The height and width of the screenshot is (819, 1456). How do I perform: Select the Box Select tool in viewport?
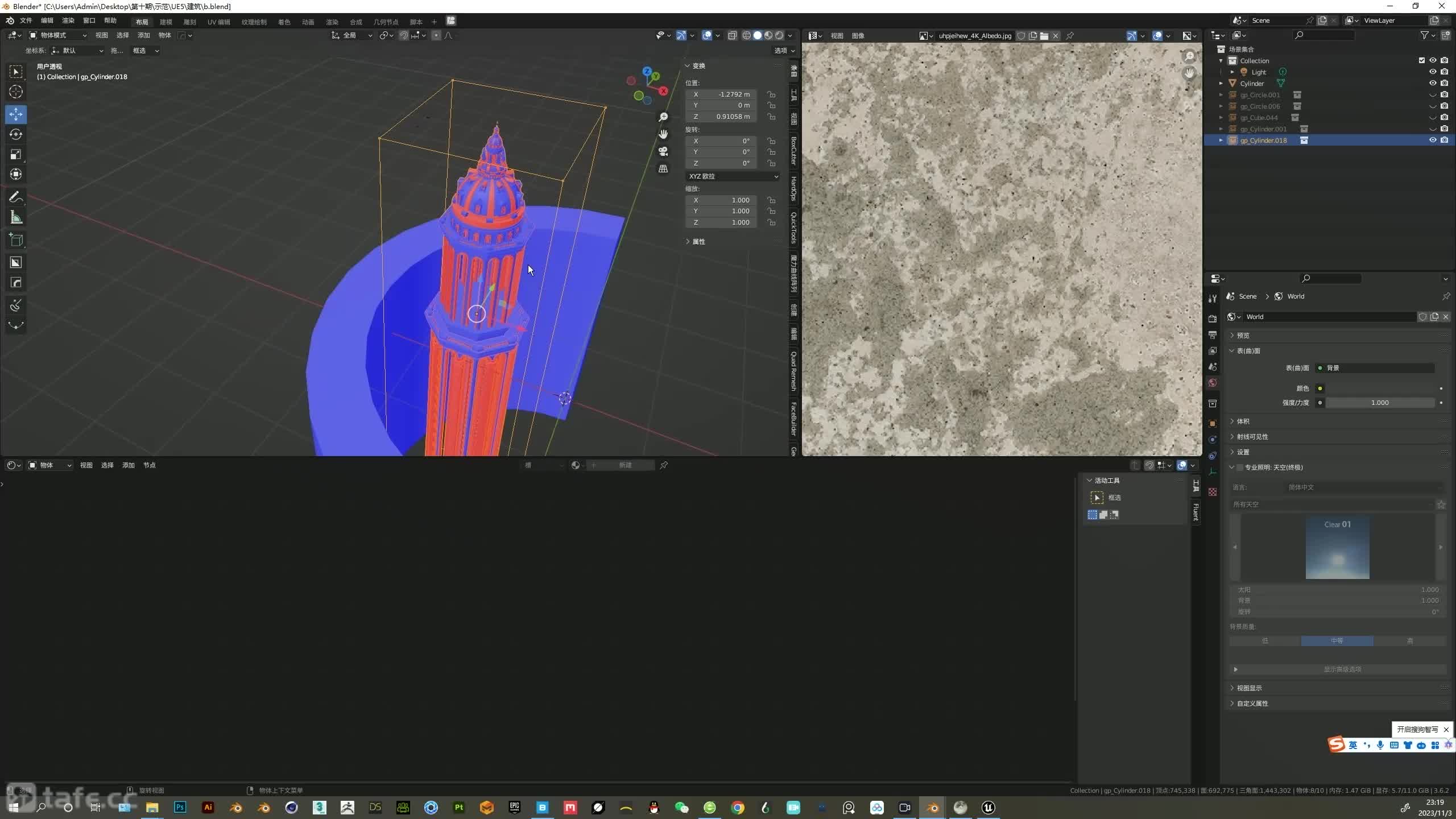(16, 72)
